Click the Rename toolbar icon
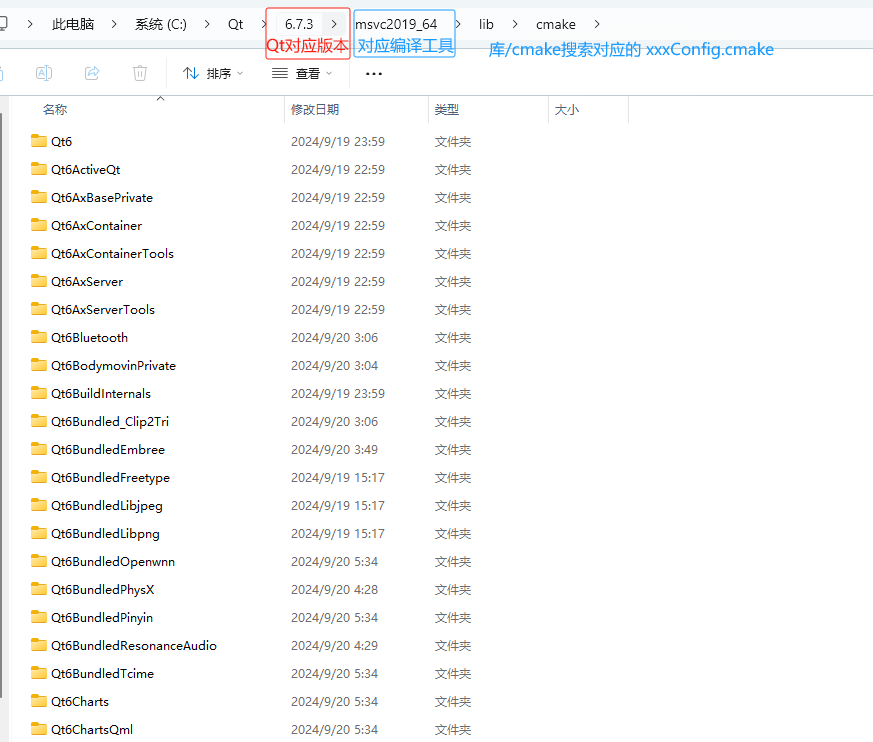 (x=44, y=73)
